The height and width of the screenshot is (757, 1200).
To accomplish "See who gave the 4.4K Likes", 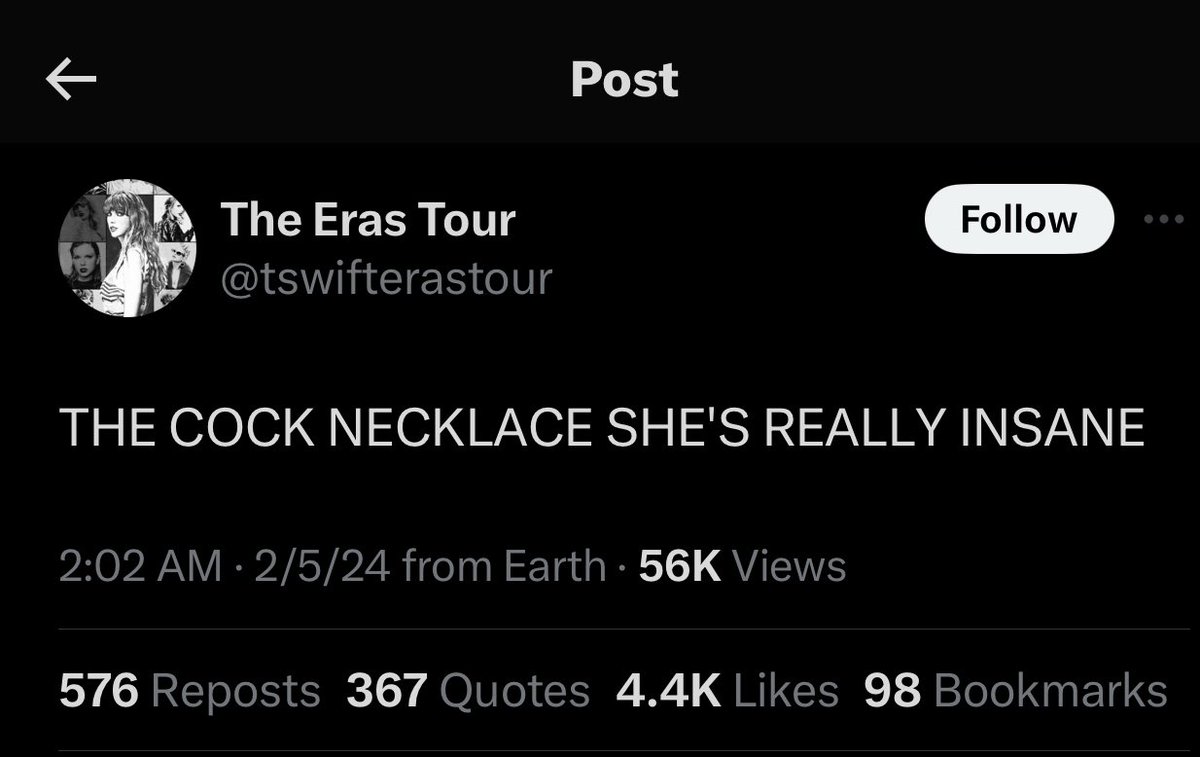I will click(x=727, y=690).
